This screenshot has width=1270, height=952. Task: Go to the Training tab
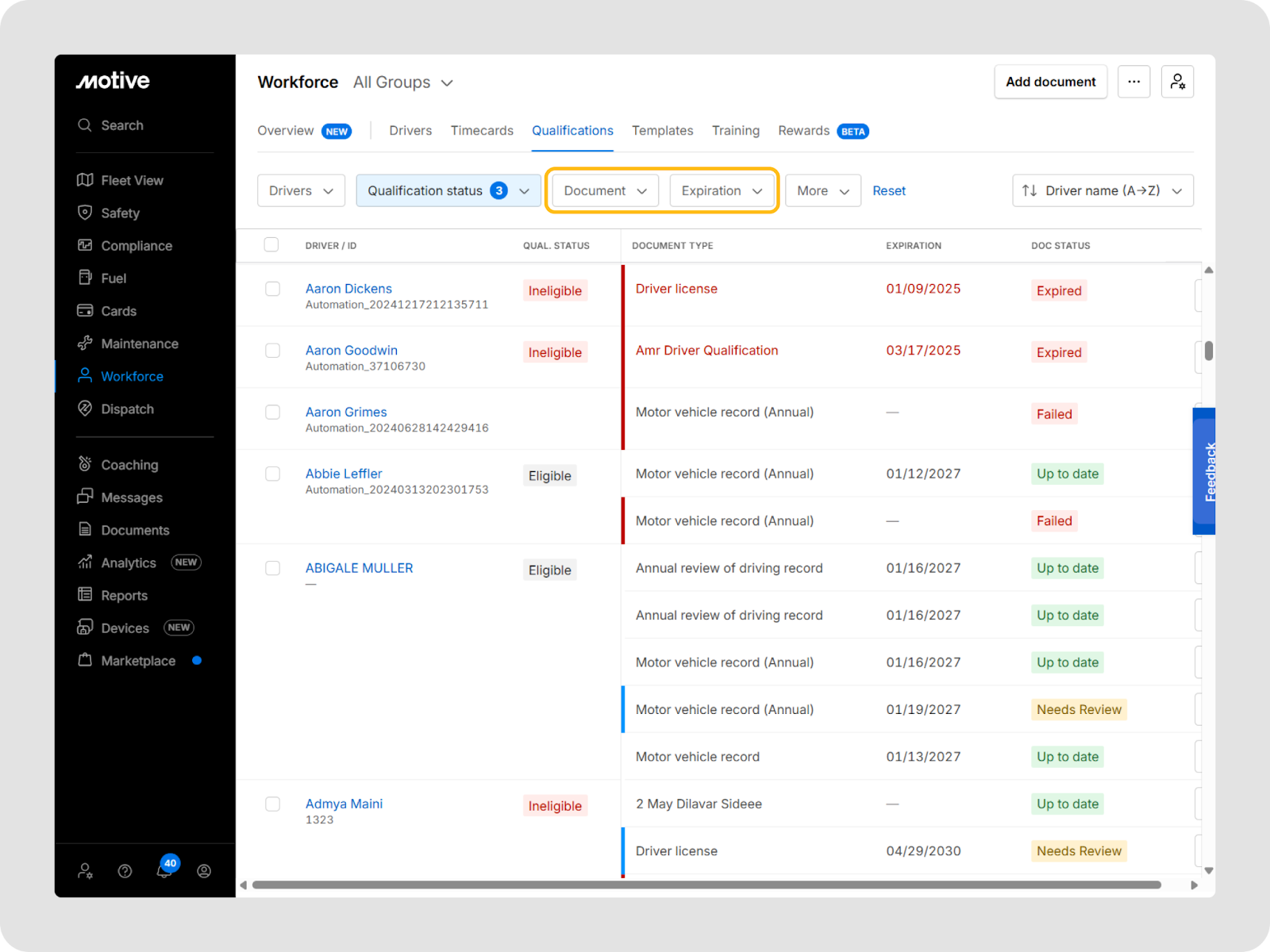coord(735,131)
